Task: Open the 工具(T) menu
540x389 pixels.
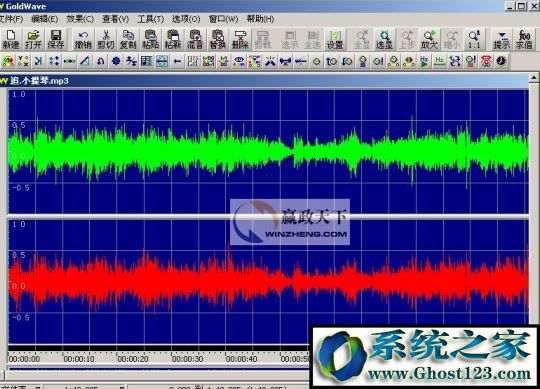Action: click(x=150, y=19)
